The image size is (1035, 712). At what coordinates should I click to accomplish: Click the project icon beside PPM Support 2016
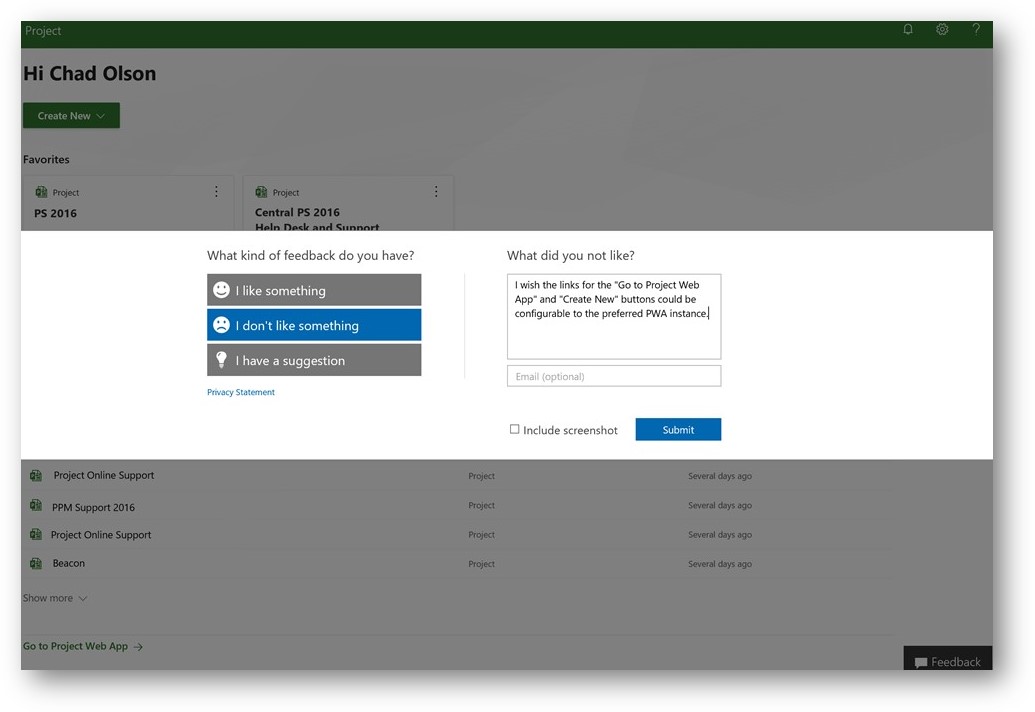tap(36, 505)
